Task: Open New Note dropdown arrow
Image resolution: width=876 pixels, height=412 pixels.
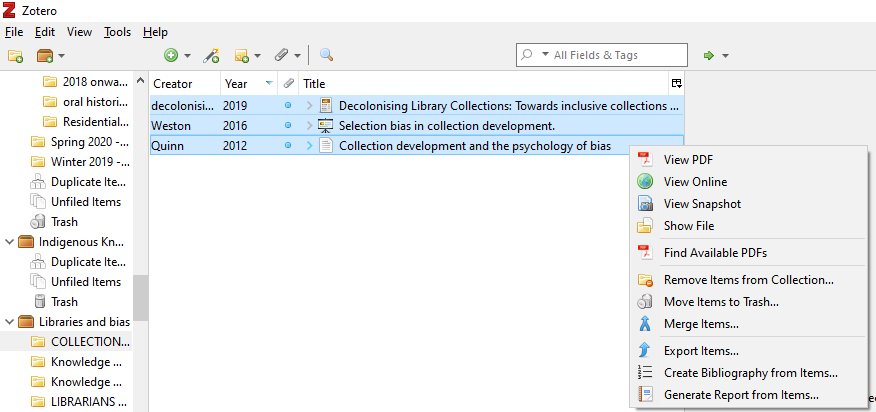Action: tap(258, 55)
